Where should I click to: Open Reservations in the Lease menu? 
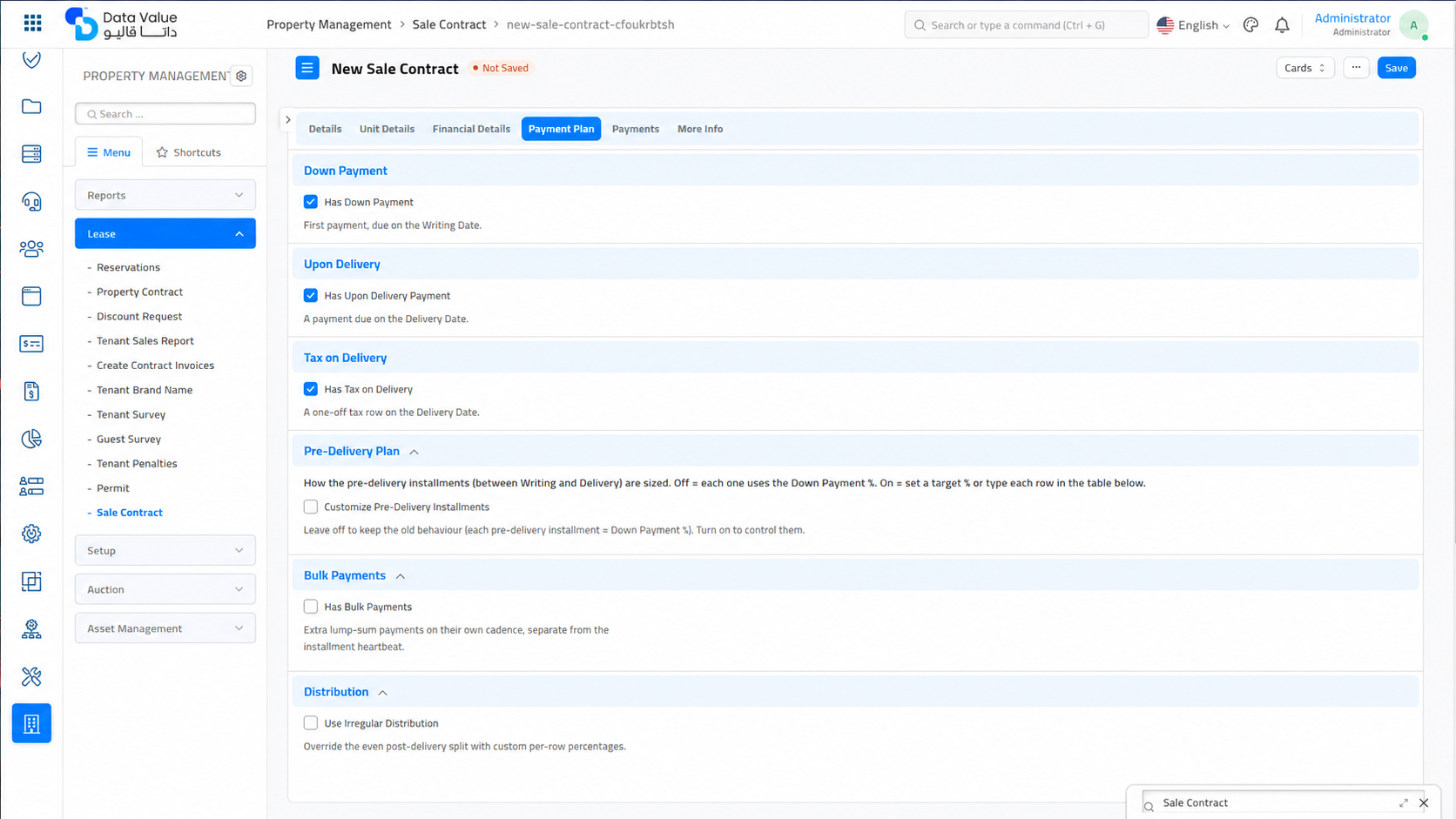(128, 267)
